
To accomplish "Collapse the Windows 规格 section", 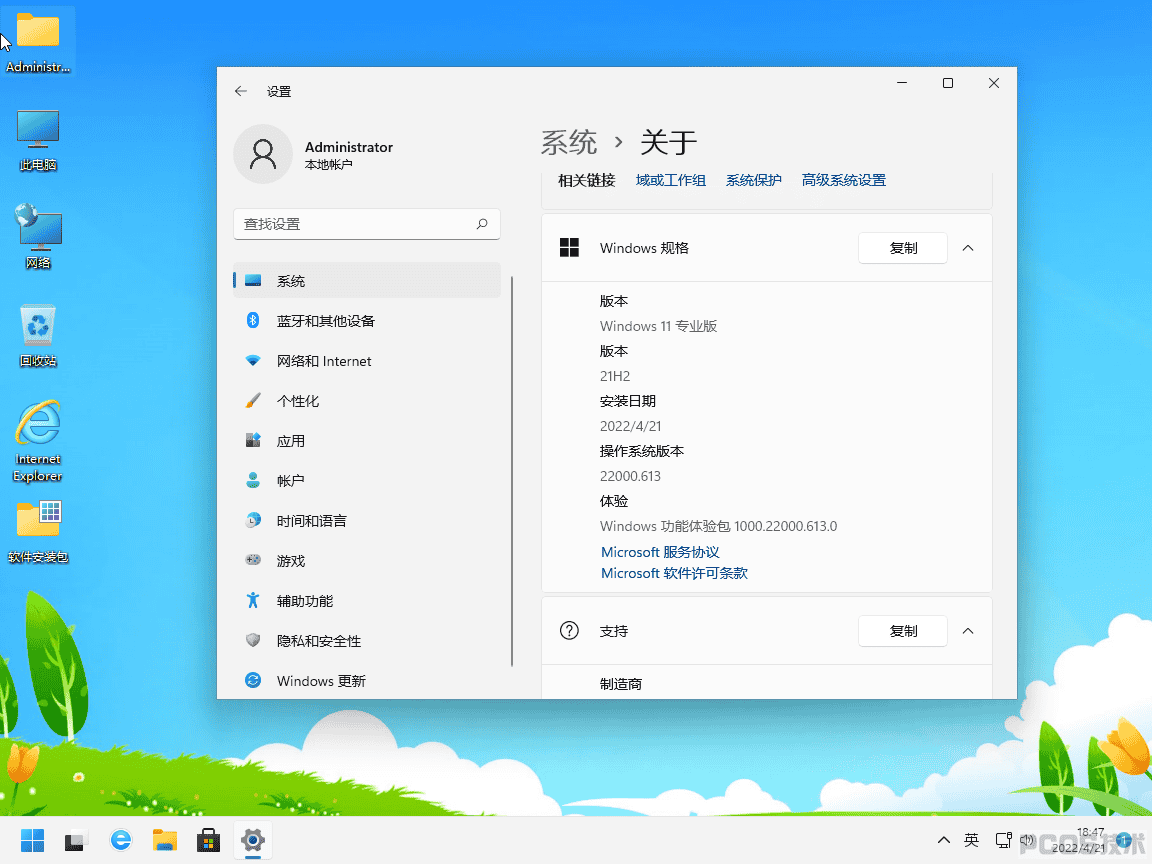I will tap(968, 248).
